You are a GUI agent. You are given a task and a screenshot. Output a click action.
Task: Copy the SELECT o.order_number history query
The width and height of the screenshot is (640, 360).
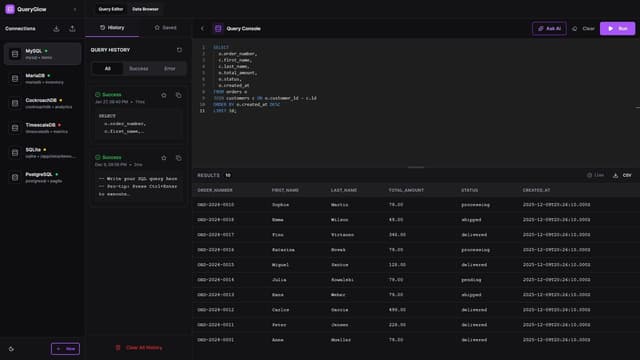[179, 95]
